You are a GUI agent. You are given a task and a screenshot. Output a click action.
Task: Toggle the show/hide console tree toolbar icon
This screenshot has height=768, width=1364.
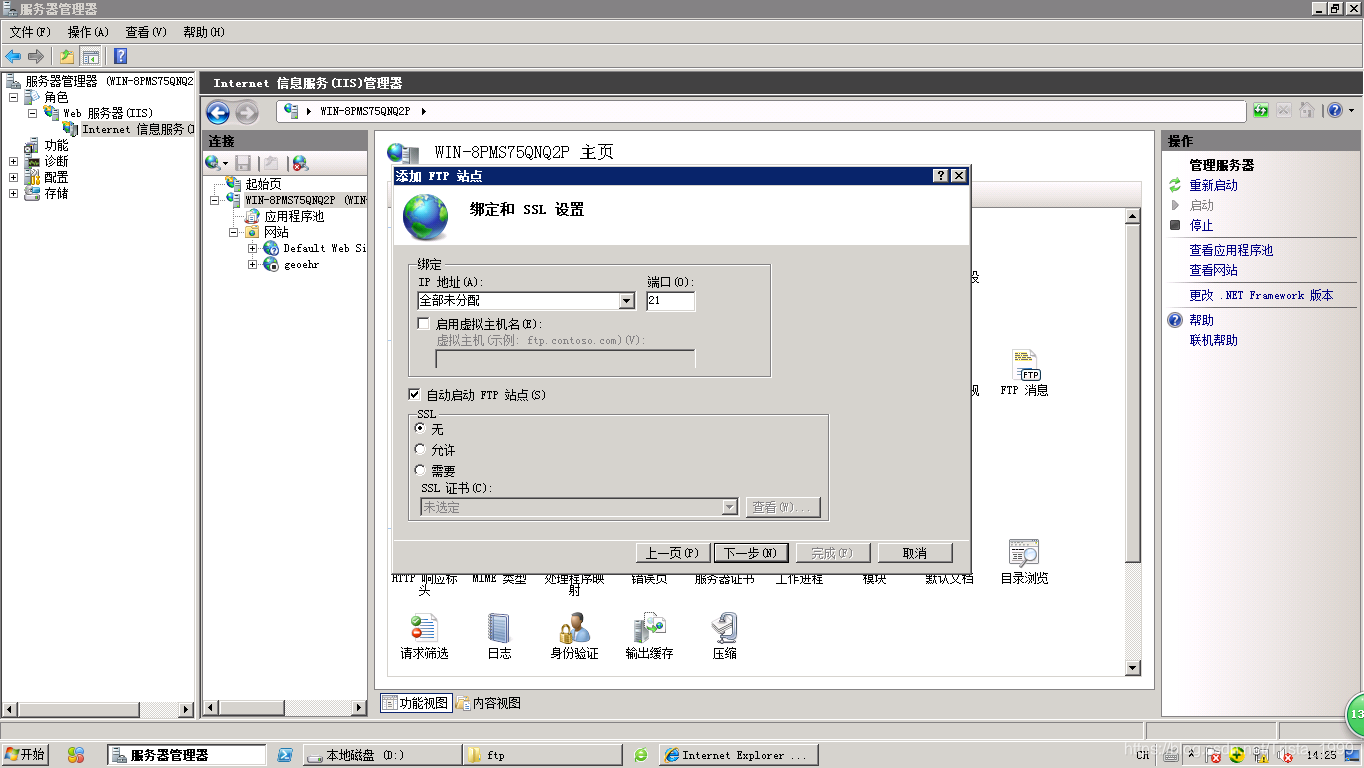tap(91, 56)
